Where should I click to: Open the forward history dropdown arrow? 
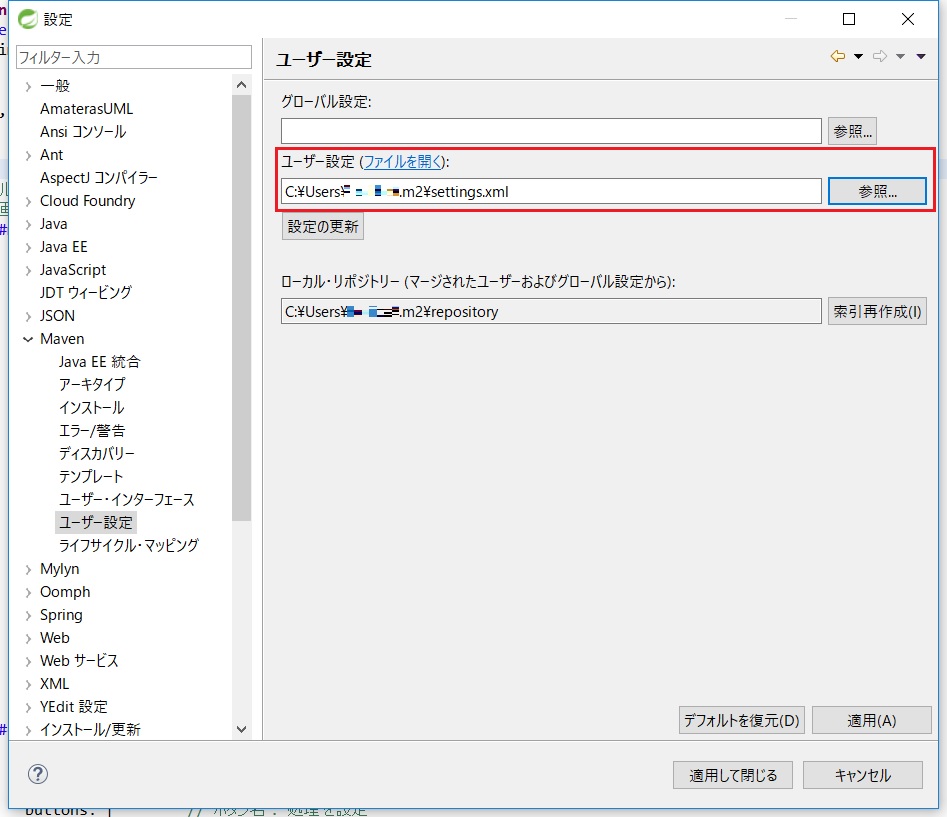pos(900,57)
